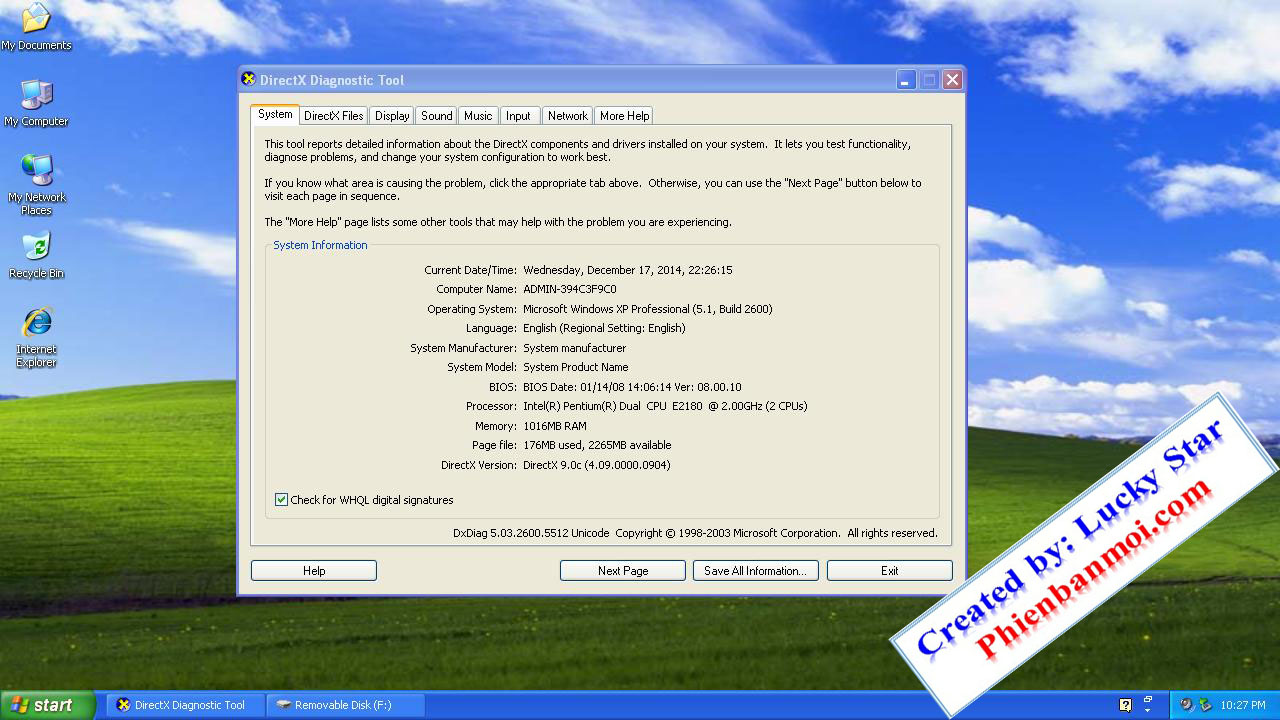This screenshot has height=720, width=1280.
Task: Close the DirectX Diagnostic Tool window
Action: (x=952, y=80)
